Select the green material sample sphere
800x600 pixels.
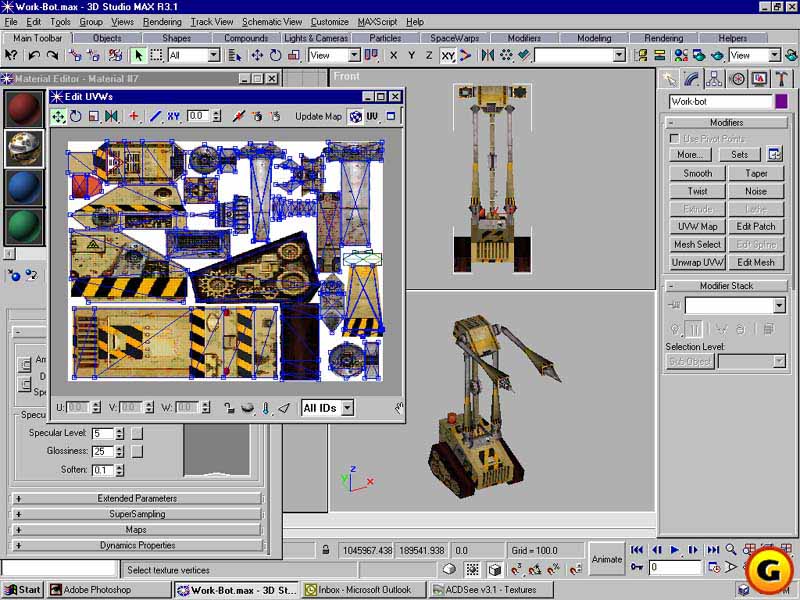[x=23, y=228]
